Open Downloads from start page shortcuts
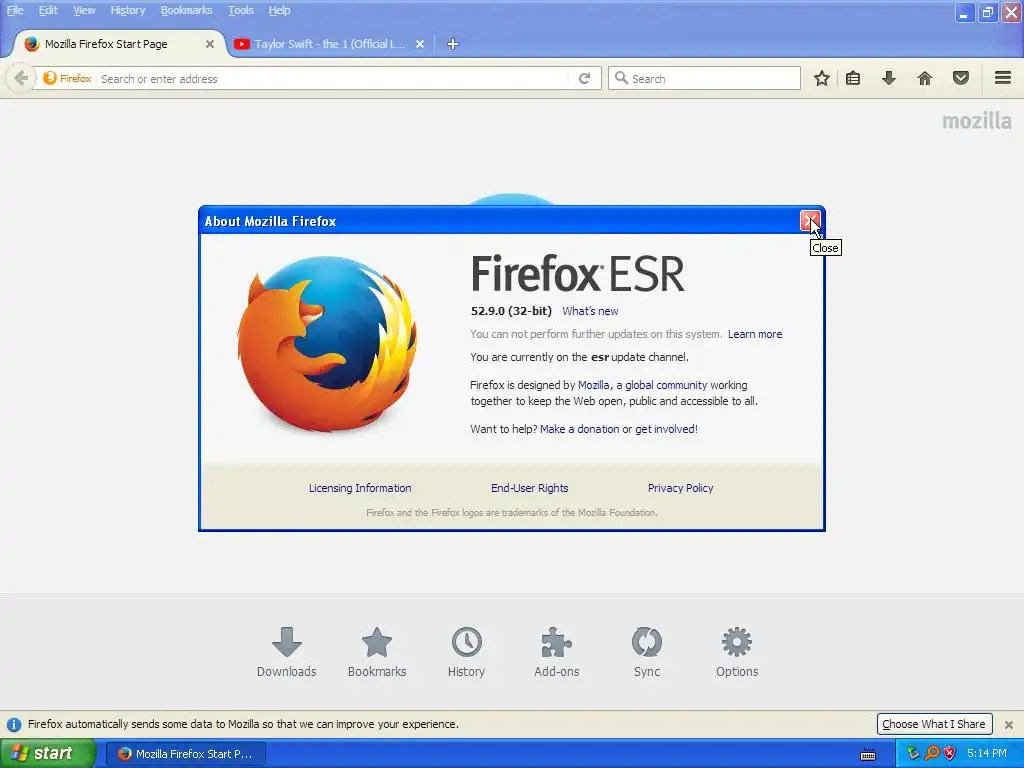1024x768 pixels. tap(286, 652)
